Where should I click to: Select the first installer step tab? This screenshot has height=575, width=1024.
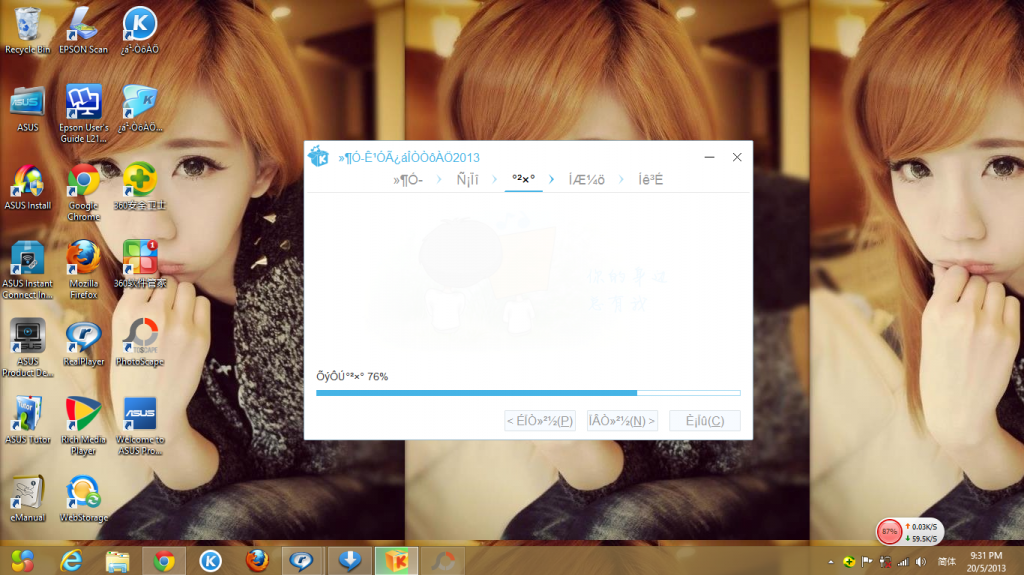409,180
